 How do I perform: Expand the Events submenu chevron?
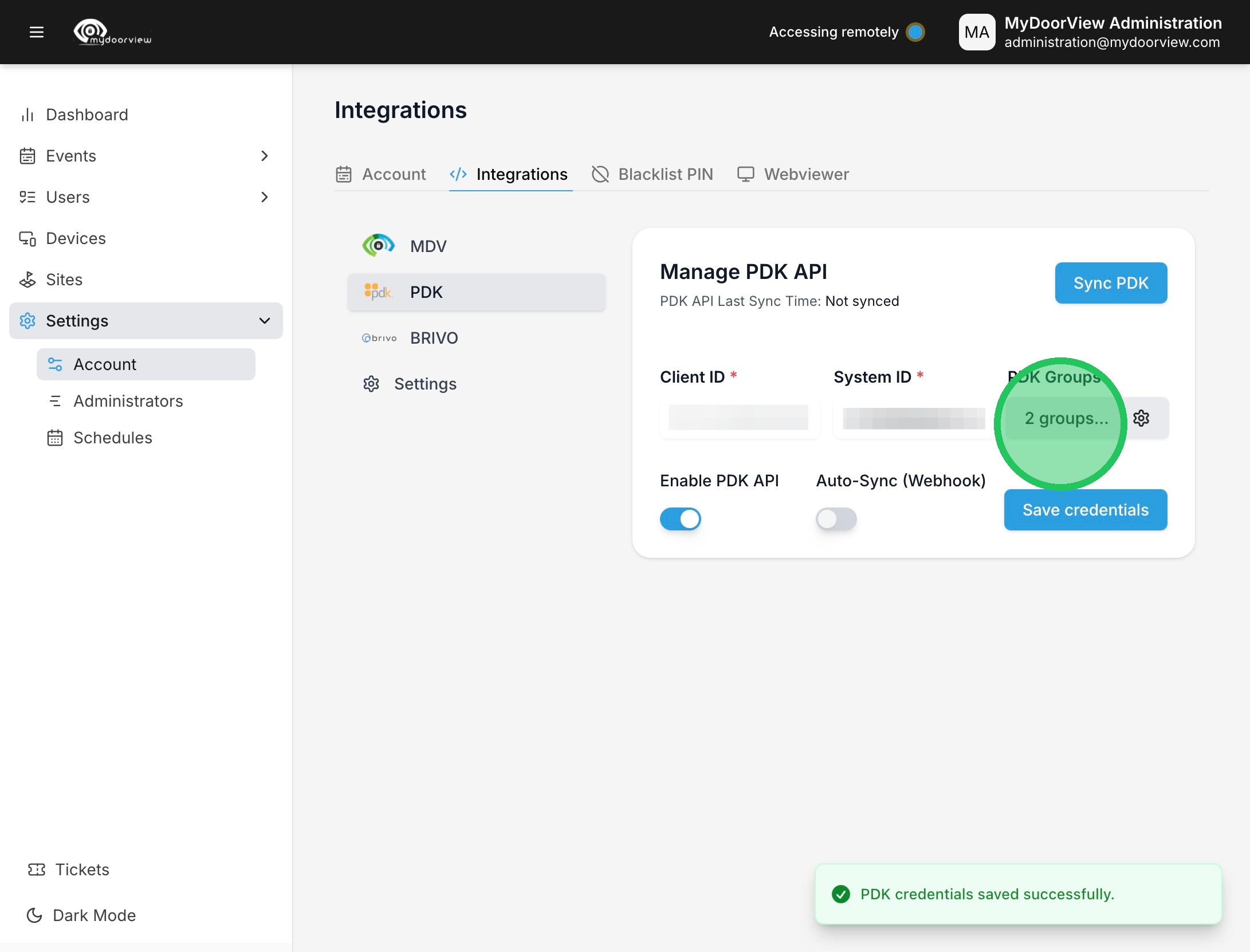click(264, 156)
